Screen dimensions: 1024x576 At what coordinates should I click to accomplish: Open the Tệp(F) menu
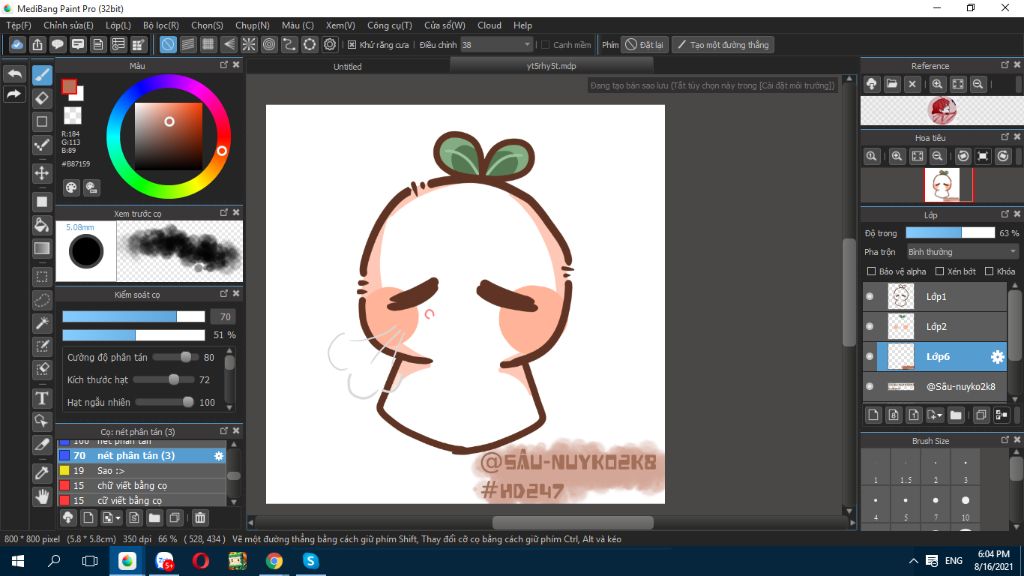point(18,25)
